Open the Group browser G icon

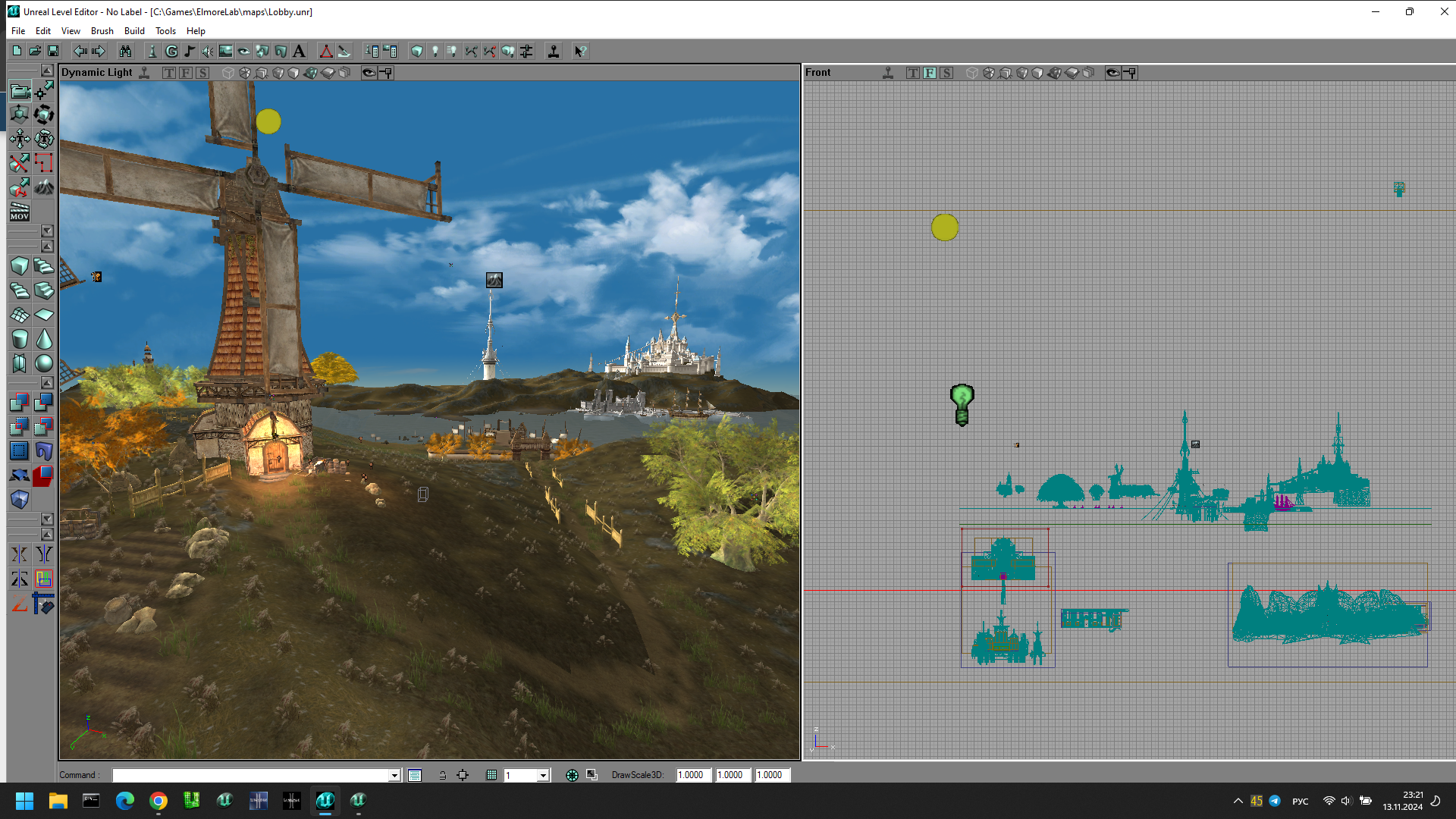point(171,51)
